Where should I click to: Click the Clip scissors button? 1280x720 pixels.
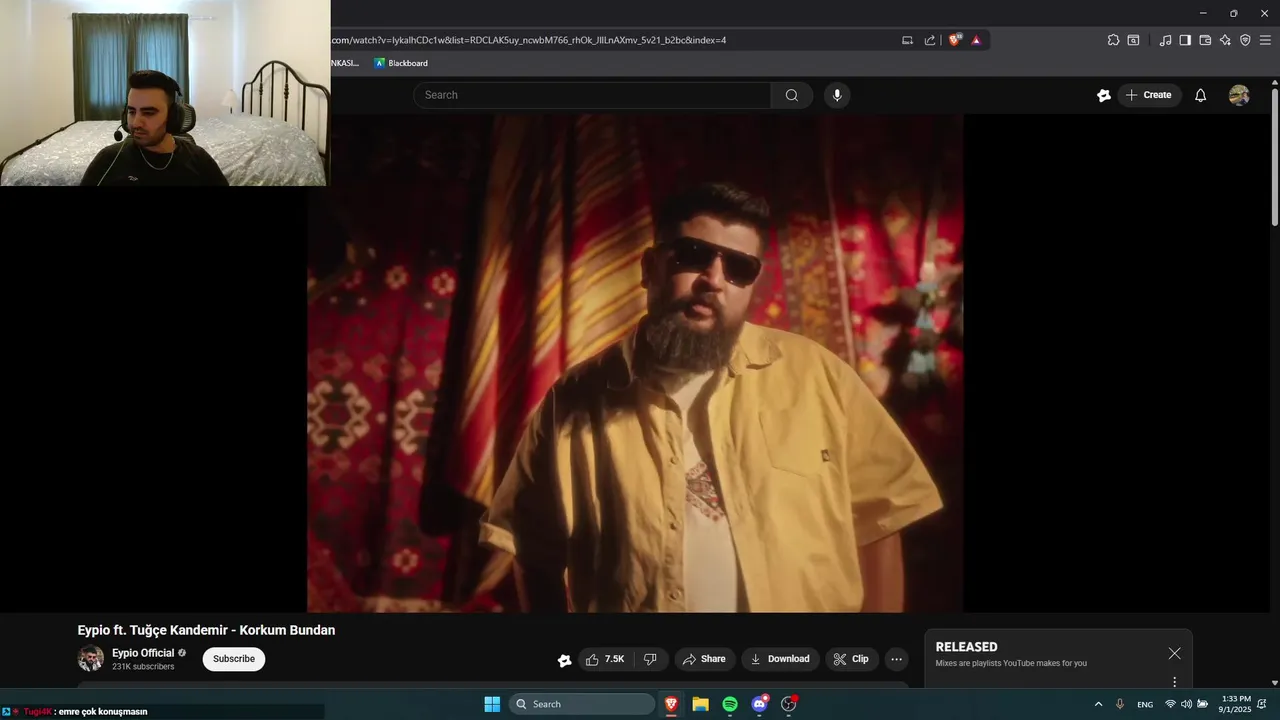(851, 659)
